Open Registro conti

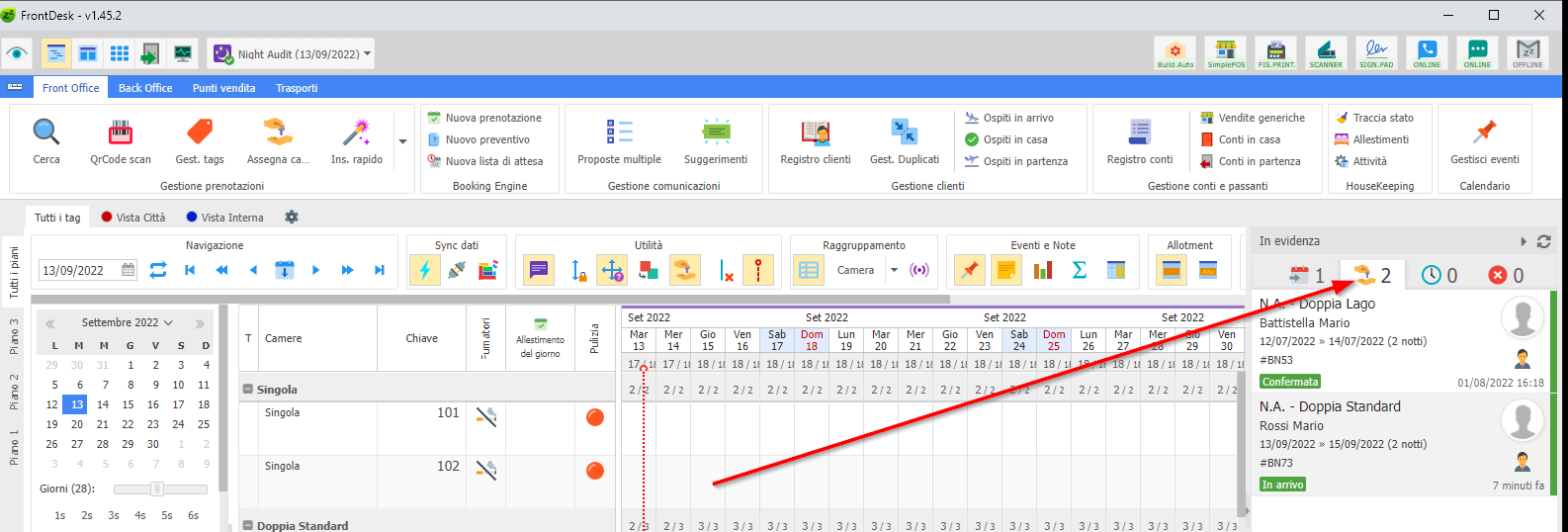pyautogui.click(x=1140, y=141)
